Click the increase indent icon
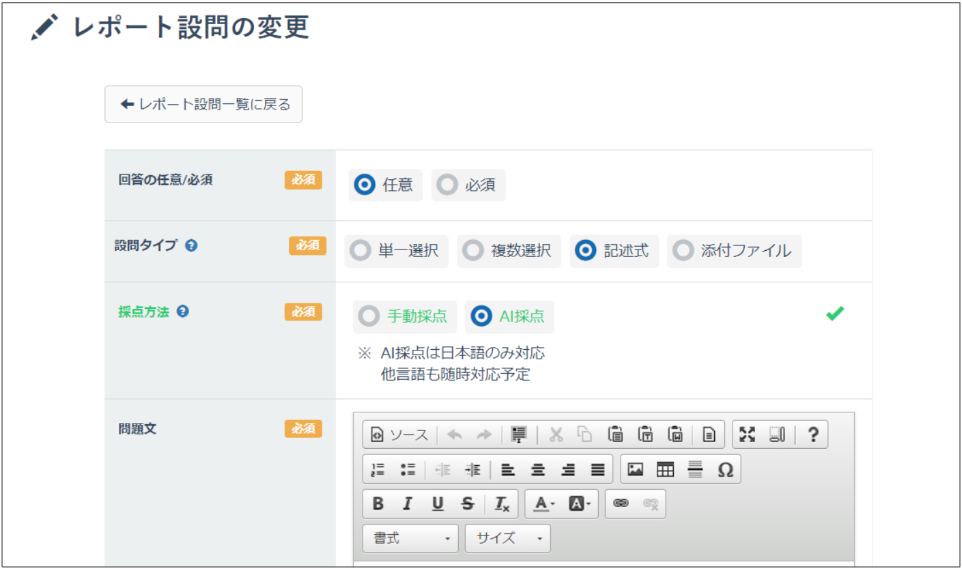The width and height of the screenshot is (962, 568). (x=472, y=470)
